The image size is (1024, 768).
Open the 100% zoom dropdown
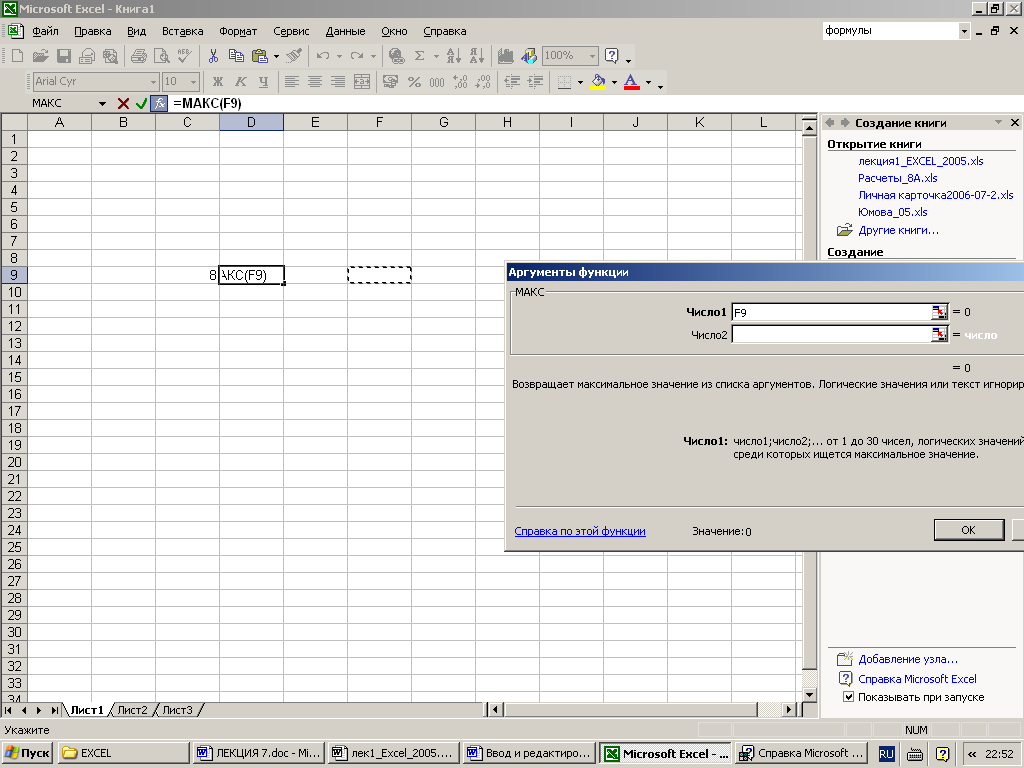pyautogui.click(x=592, y=56)
